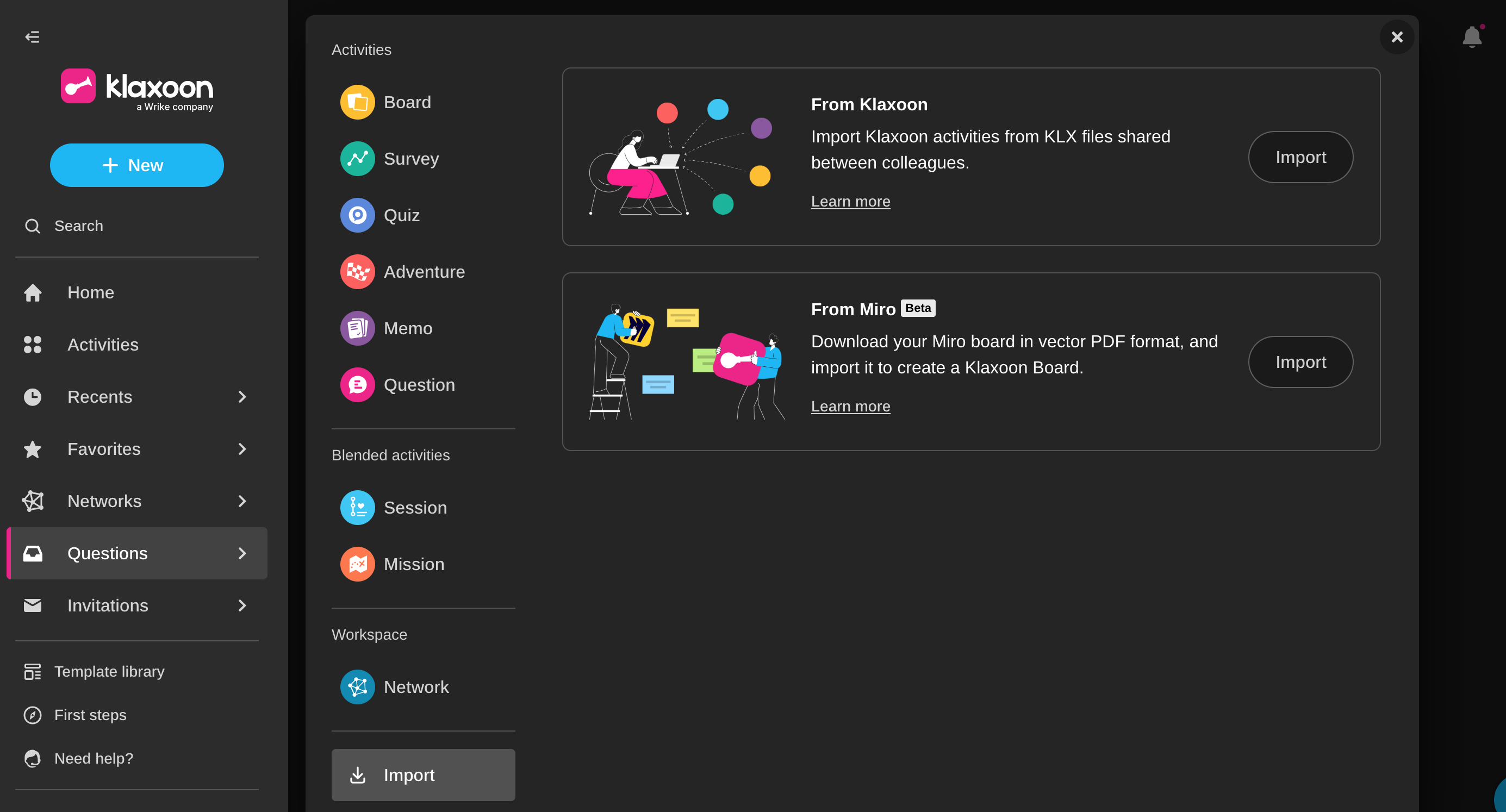Pick the Quiz activity icon
Image resolution: width=1506 pixels, height=812 pixels.
coord(357,215)
